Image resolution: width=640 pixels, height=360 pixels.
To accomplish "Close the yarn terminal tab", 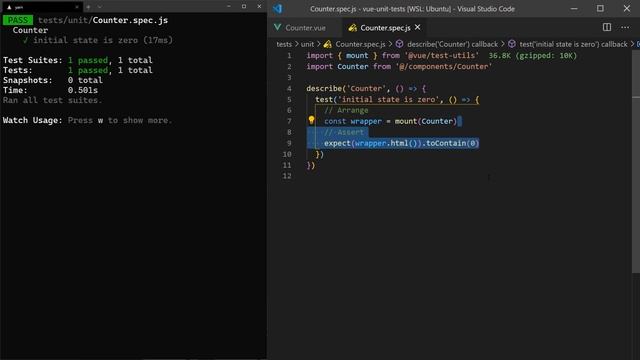I will tap(77, 7).
